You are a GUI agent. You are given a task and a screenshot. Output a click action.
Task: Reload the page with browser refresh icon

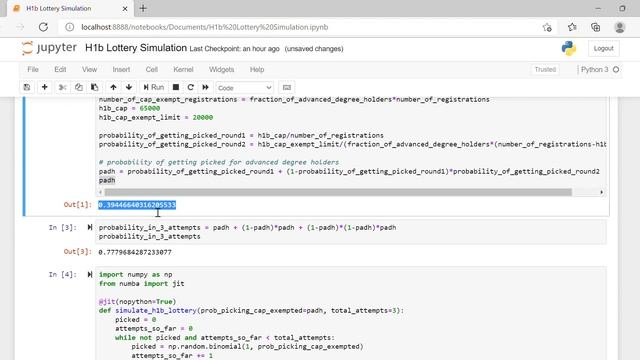point(43,27)
